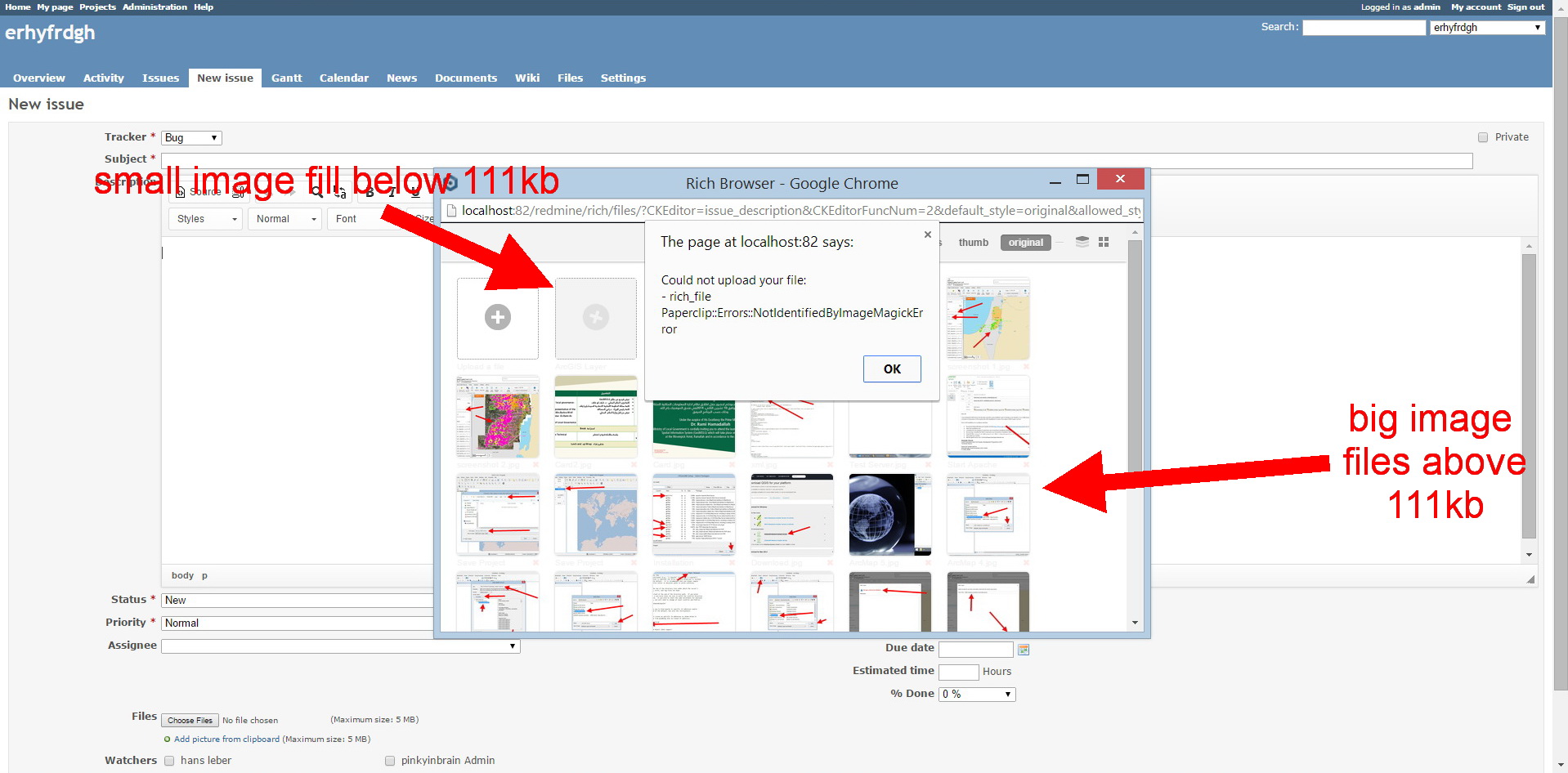The image size is (1568, 773).
Task: Click the find magnifier icon in editor
Action: (316, 192)
